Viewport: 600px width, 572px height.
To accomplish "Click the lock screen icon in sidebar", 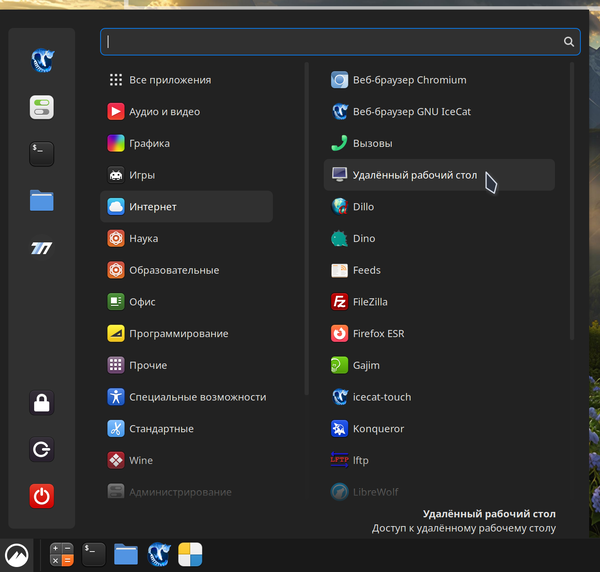I will click(42, 403).
